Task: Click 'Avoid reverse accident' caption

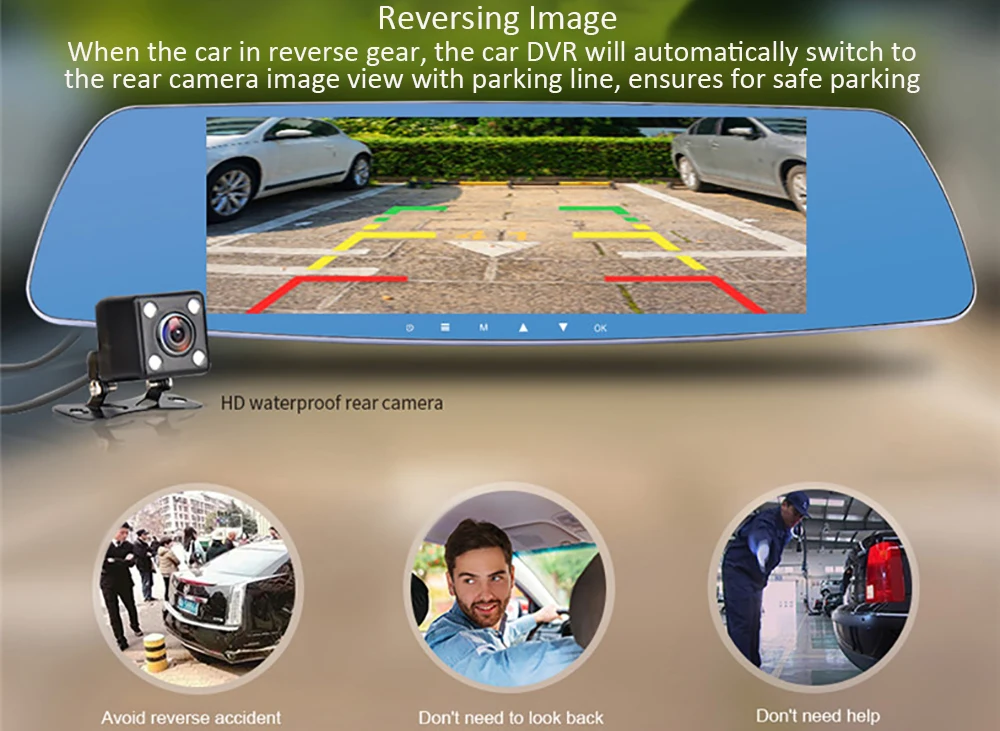Action: pos(191,718)
